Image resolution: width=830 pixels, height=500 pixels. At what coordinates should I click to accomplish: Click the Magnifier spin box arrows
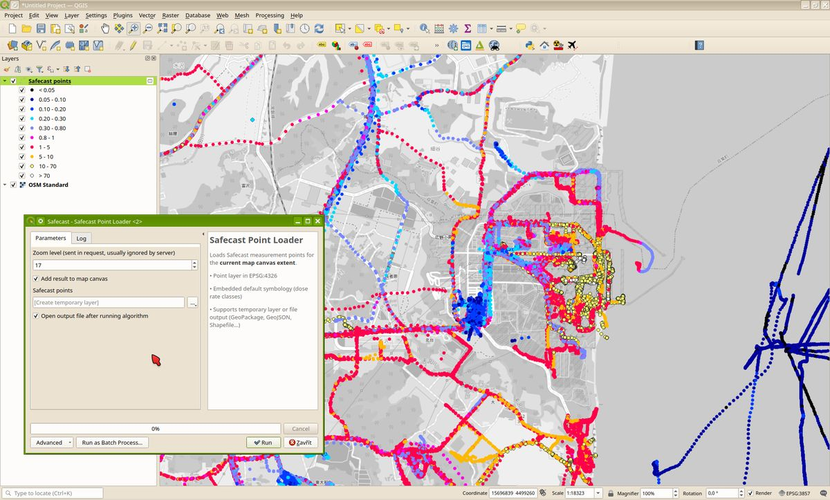click(x=675, y=493)
